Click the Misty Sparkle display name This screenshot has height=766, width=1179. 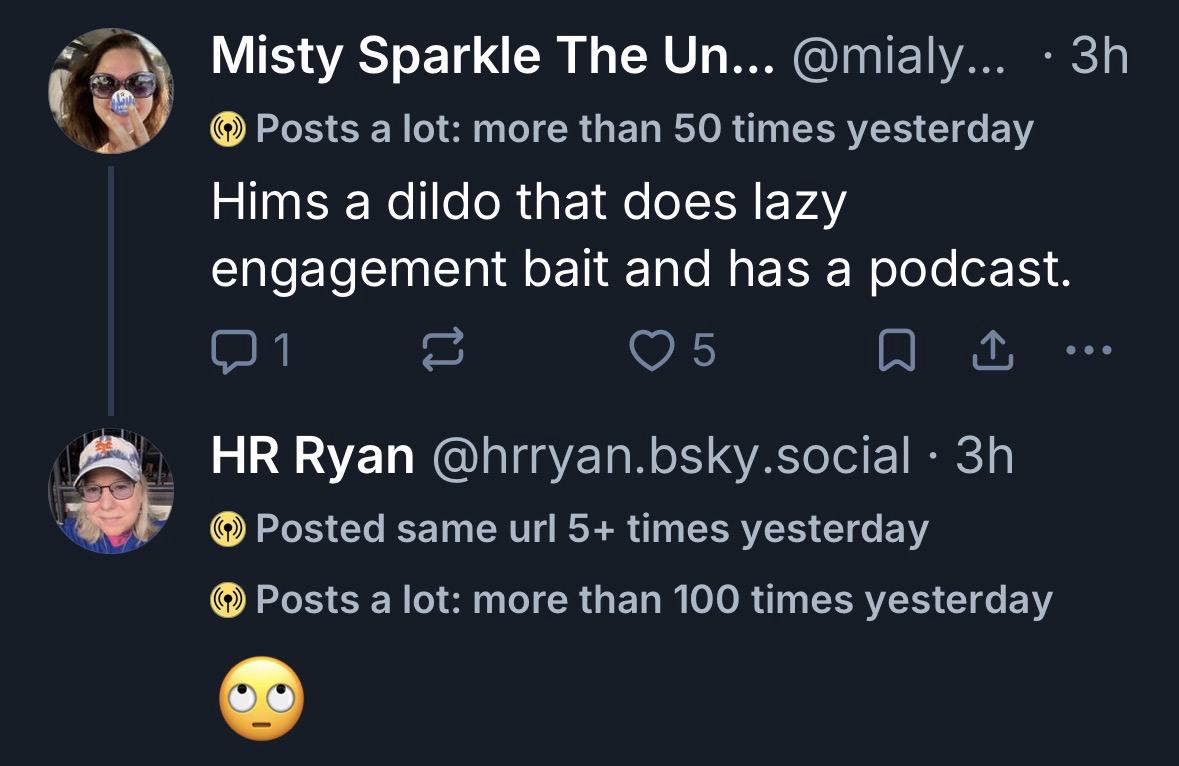pos(492,58)
